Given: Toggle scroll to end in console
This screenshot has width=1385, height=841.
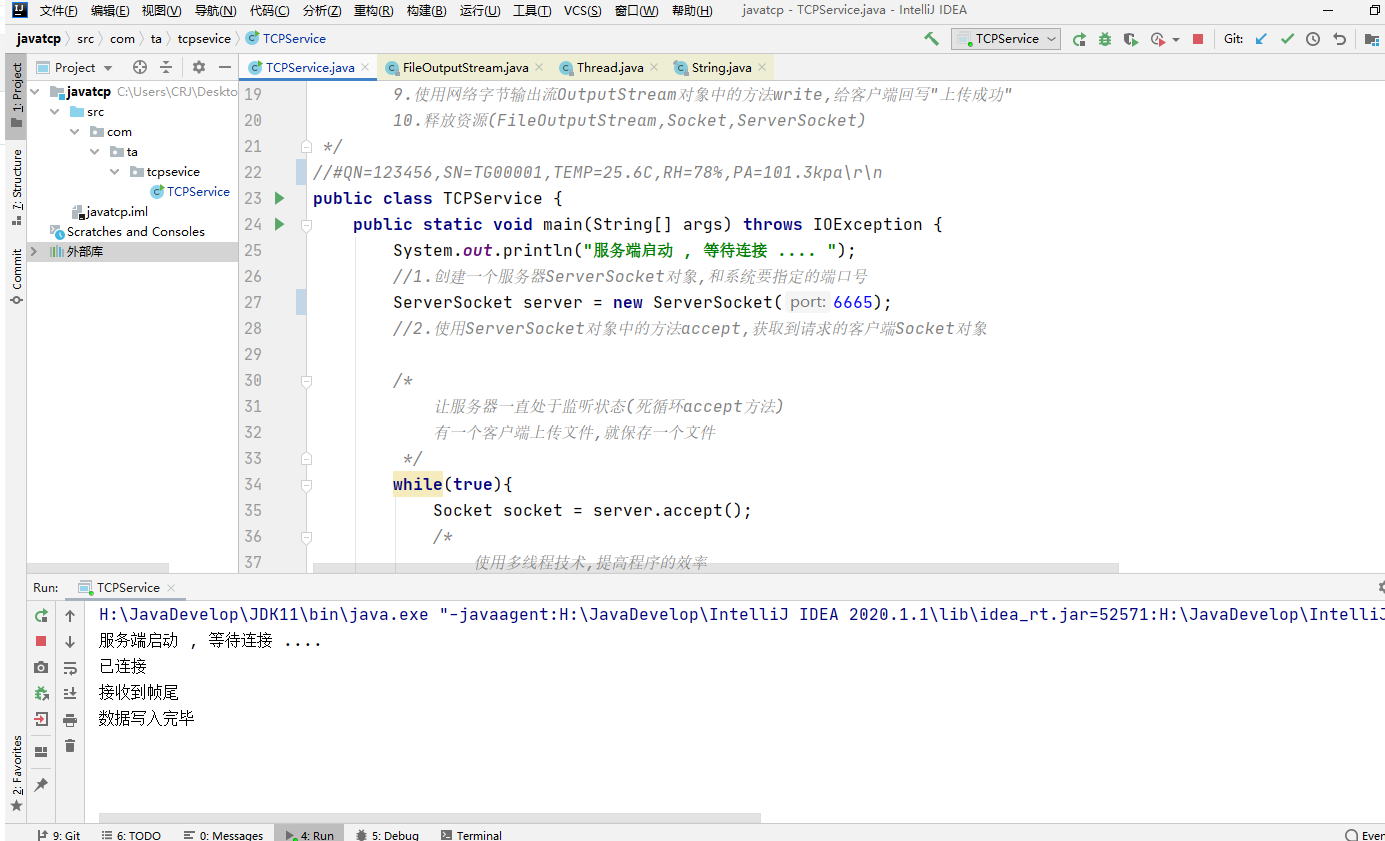Looking at the screenshot, I should click(x=68, y=693).
